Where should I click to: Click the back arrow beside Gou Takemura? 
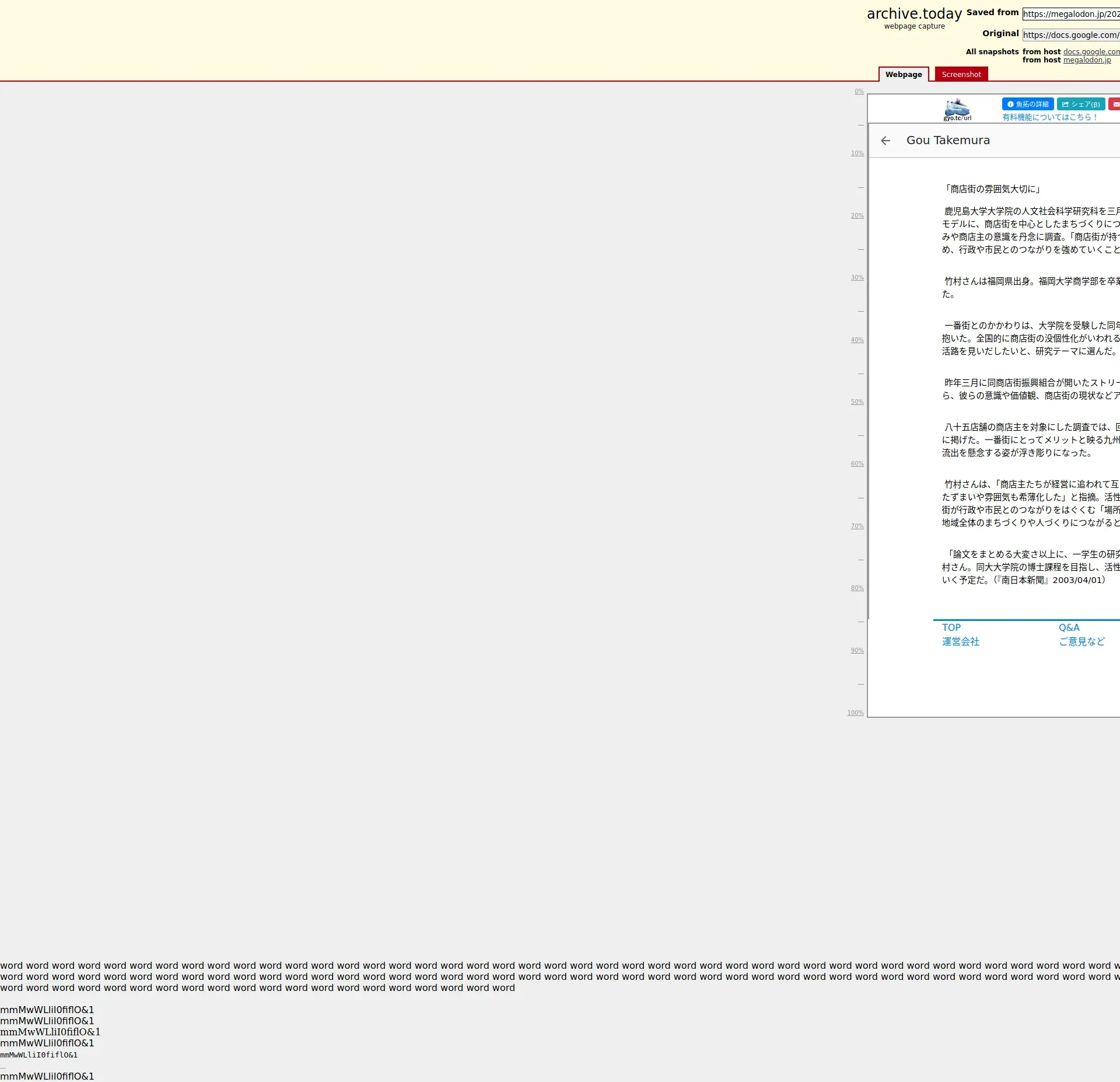point(885,141)
